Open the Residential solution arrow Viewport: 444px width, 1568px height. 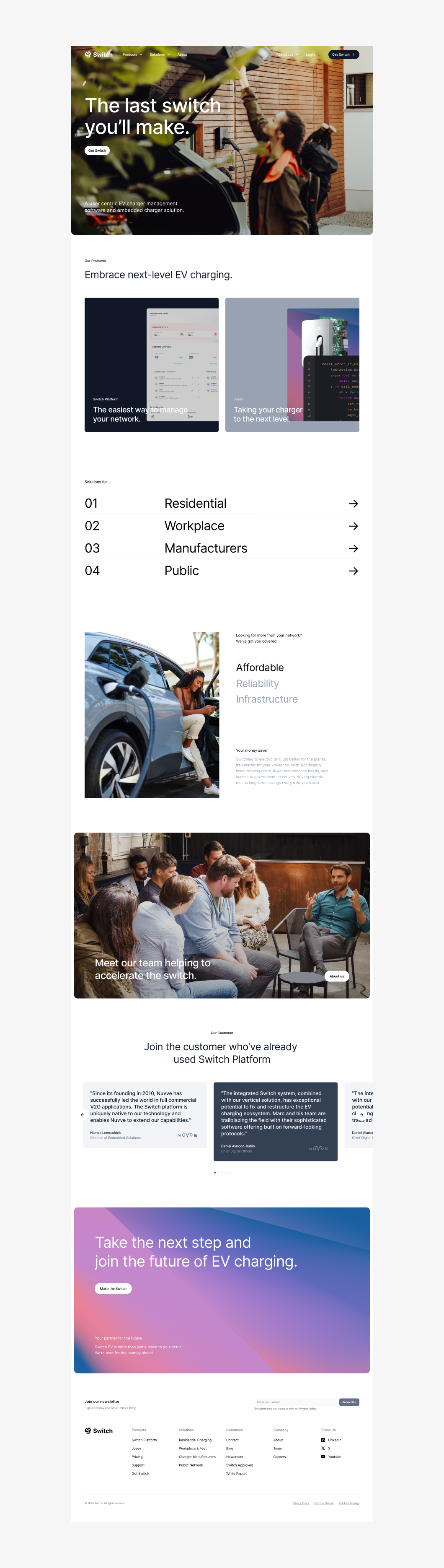(353, 504)
